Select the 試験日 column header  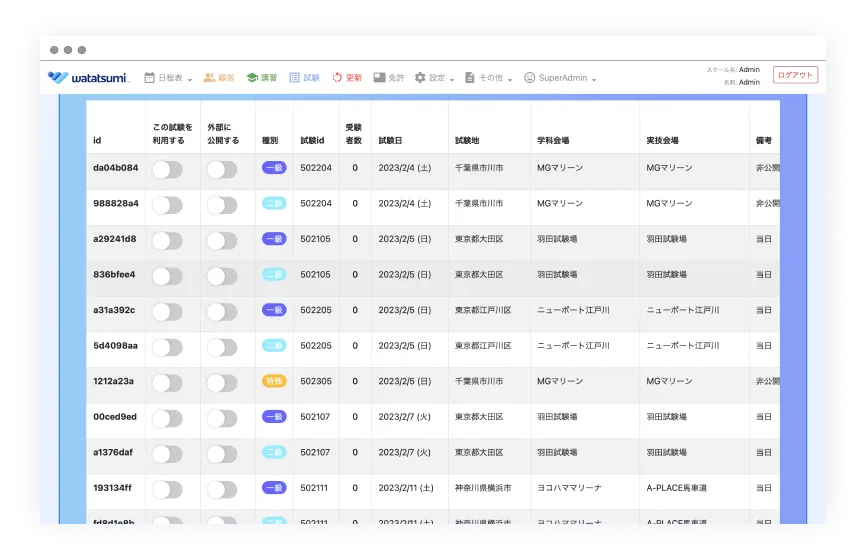click(x=390, y=140)
